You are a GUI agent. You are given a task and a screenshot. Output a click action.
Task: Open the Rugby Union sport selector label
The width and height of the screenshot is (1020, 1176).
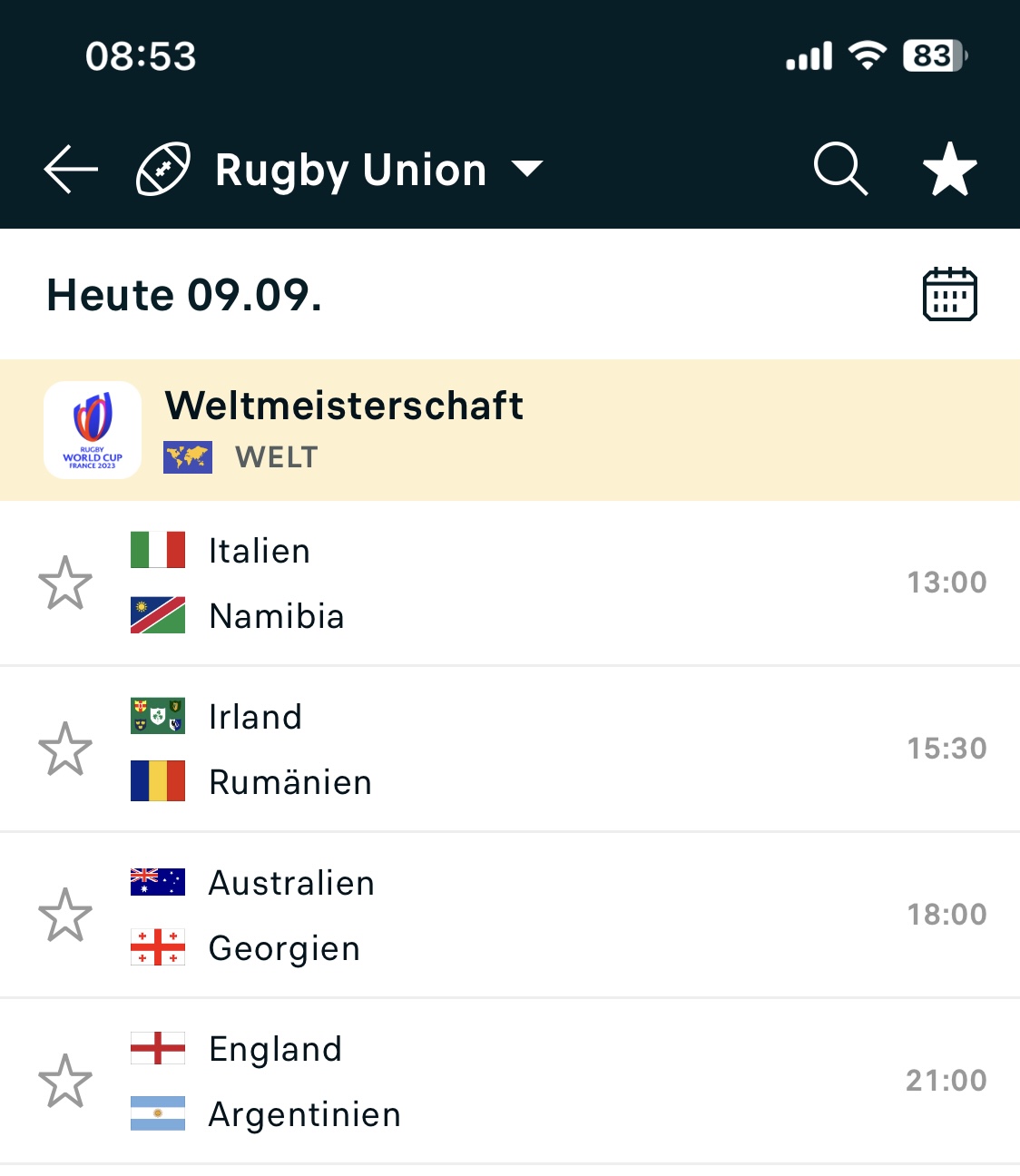[350, 171]
